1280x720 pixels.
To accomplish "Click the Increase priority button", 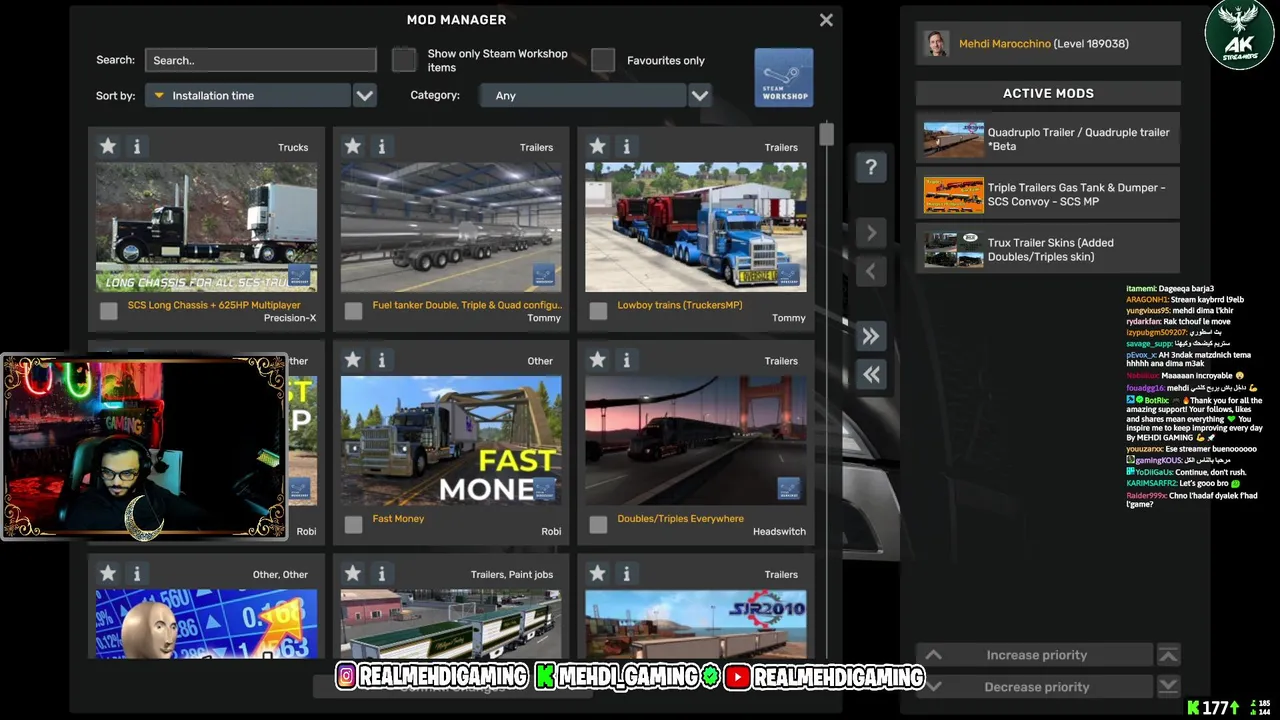I will tap(1036, 655).
